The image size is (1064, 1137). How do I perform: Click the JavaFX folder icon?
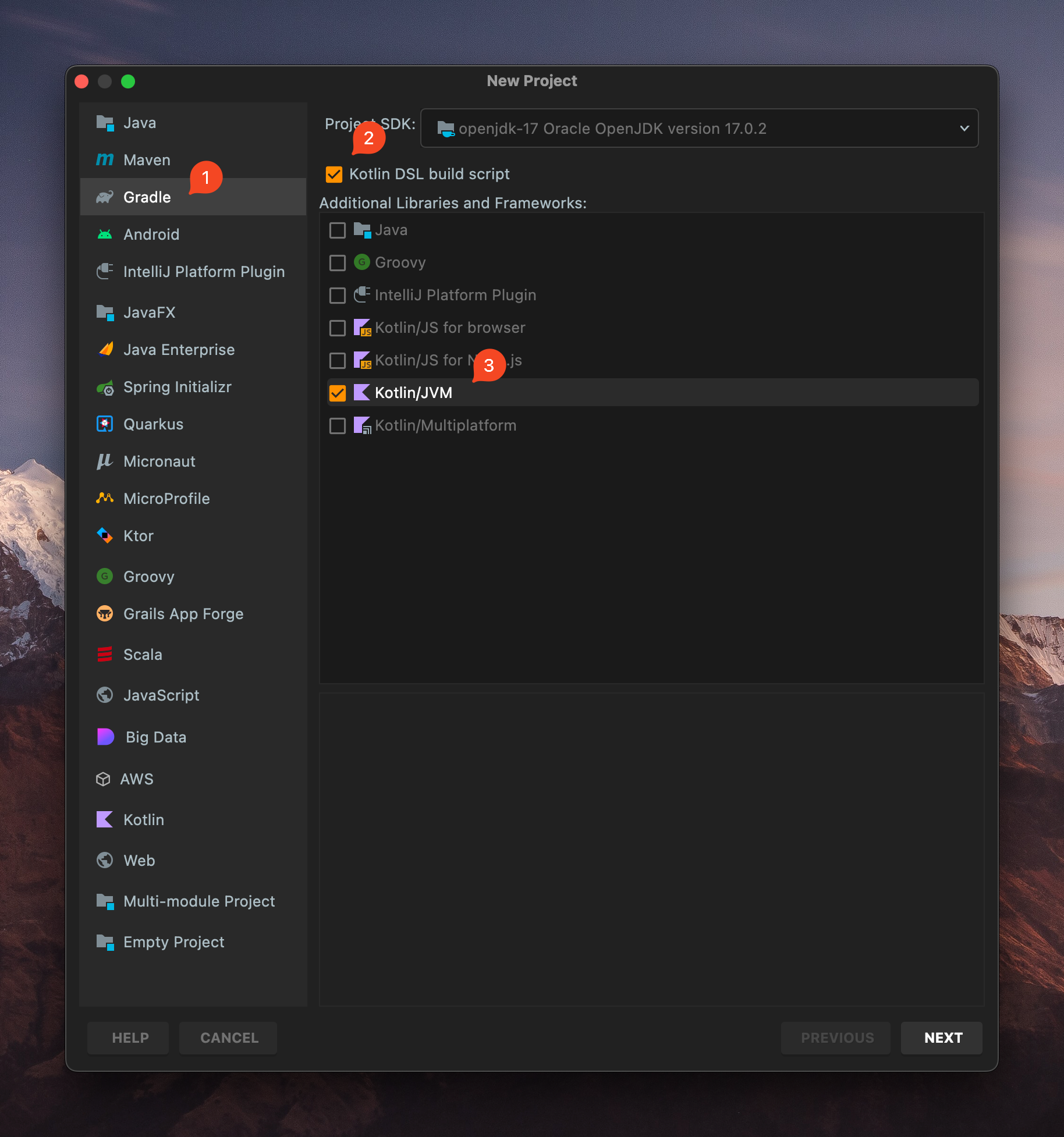[105, 312]
